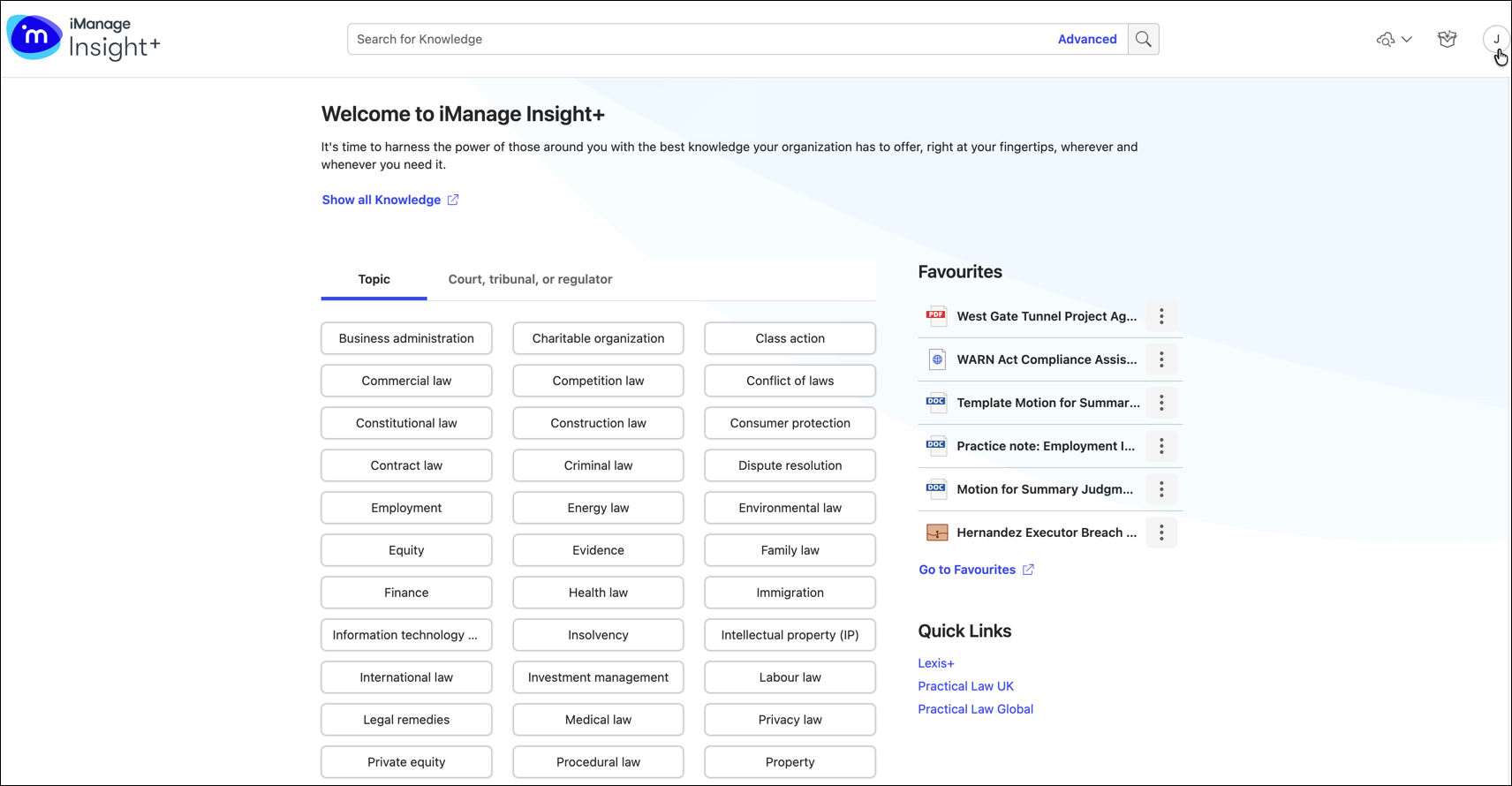Select Conflict of laws topic
Screen dimensions: 1512x786
tap(790, 381)
